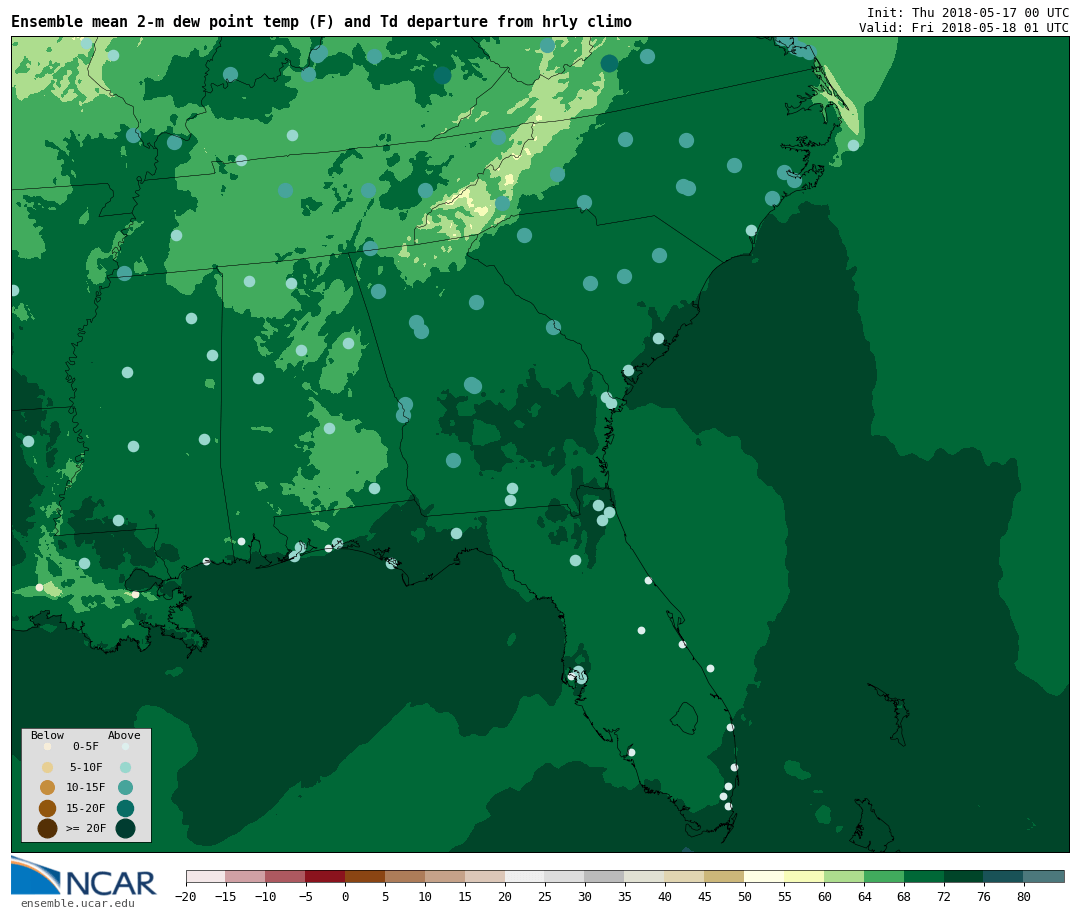Click the Below 10-15F orange-brown legend circle
1080x915 pixels.
click(x=48, y=788)
